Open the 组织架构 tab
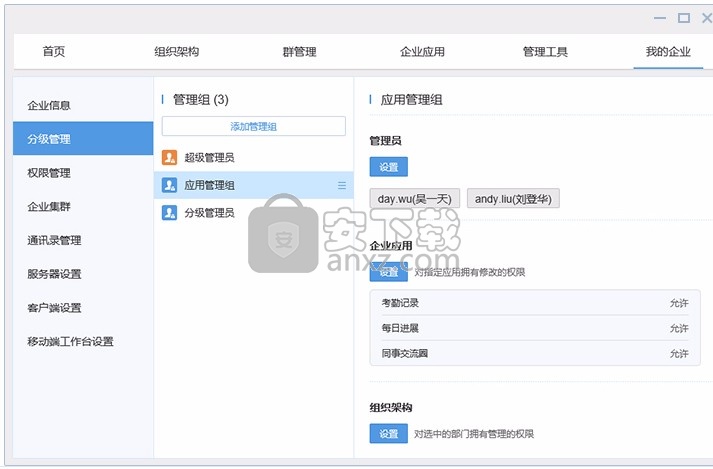The height and width of the screenshot is (469, 713). click(x=176, y=51)
